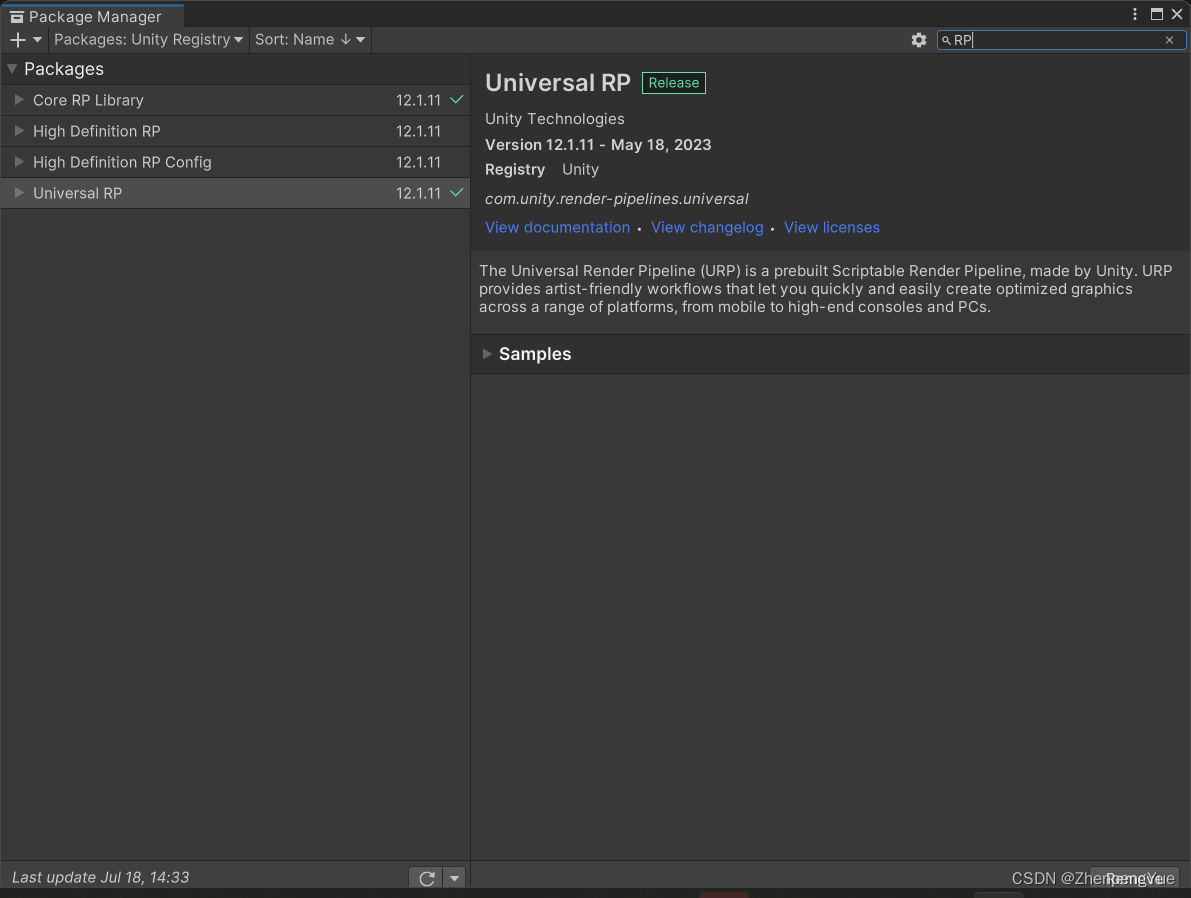Focus the package search field

(x=1060, y=40)
